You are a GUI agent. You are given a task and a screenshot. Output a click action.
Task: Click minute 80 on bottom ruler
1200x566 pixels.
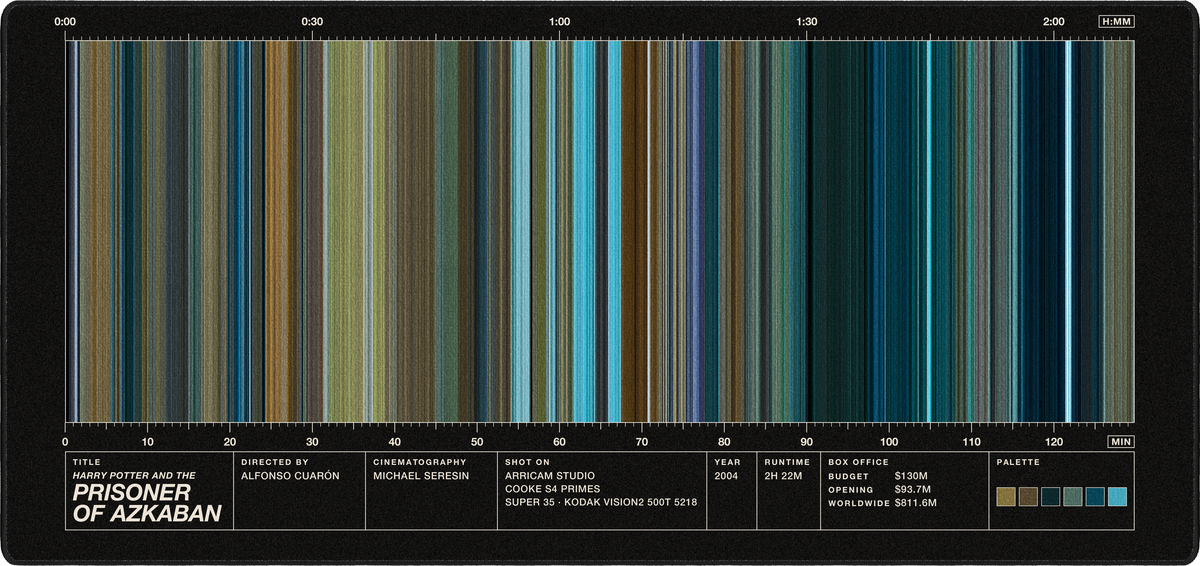coord(724,441)
